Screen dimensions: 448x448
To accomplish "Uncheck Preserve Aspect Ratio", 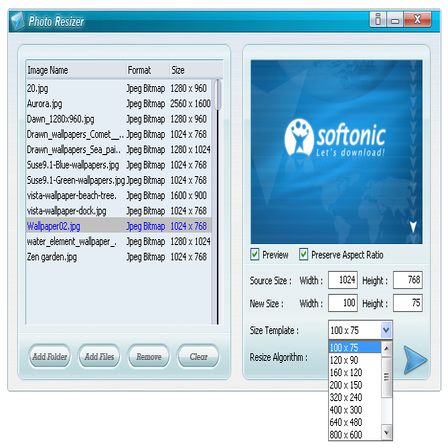I will [x=303, y=255].
